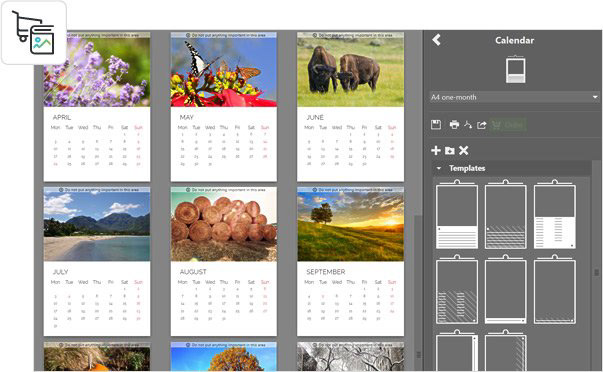The image size is (603, 372).
Task: Click the Mon header in the April grid
Action: point(55,127)
